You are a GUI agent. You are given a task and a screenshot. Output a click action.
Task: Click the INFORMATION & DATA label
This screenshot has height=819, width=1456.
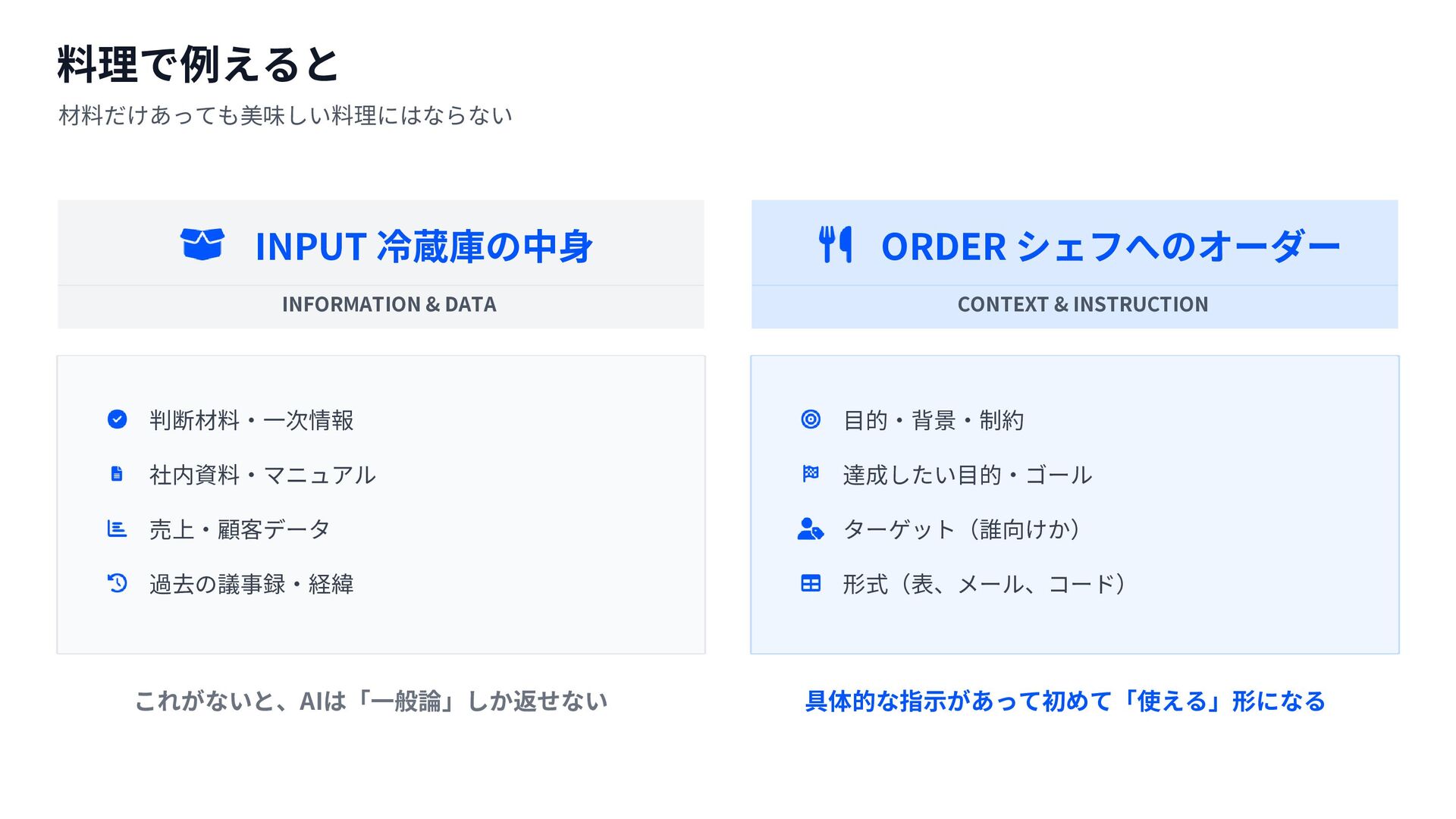389,305
